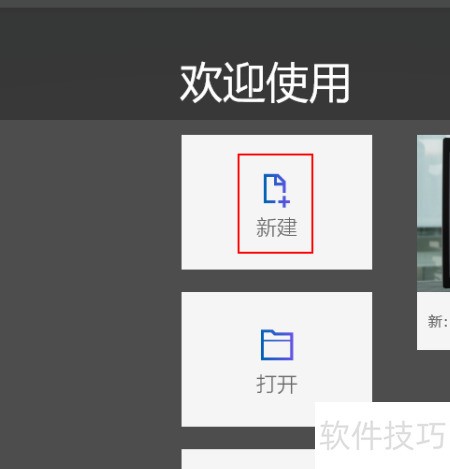Click the folded corner of page icon
450x469 pixels.
(281, 180)
